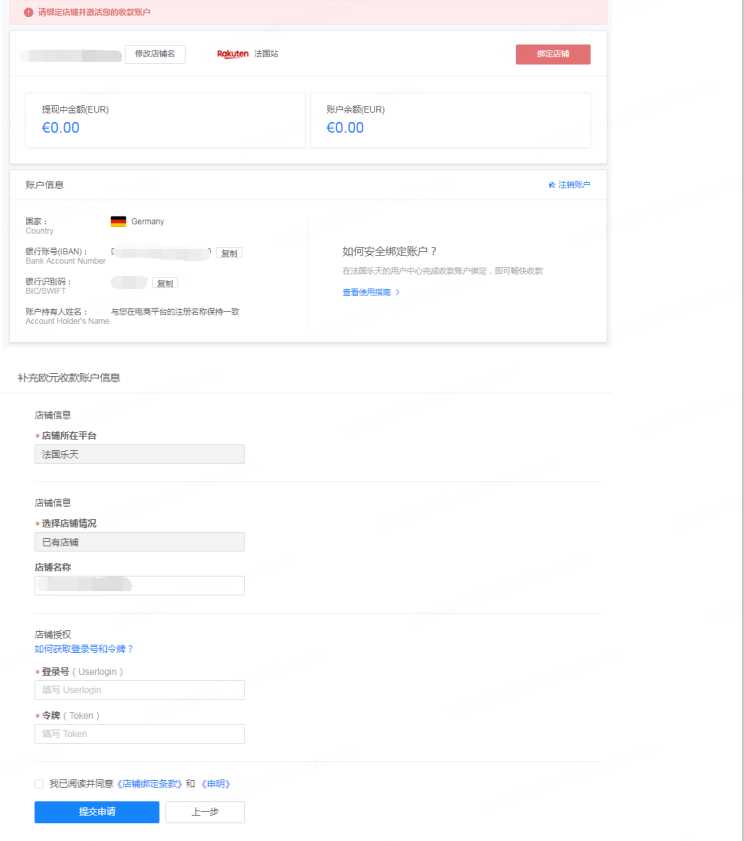Open the 查看使用指南 guide link
The height and width of the screenshot is (841, 744).
[371, 292]
